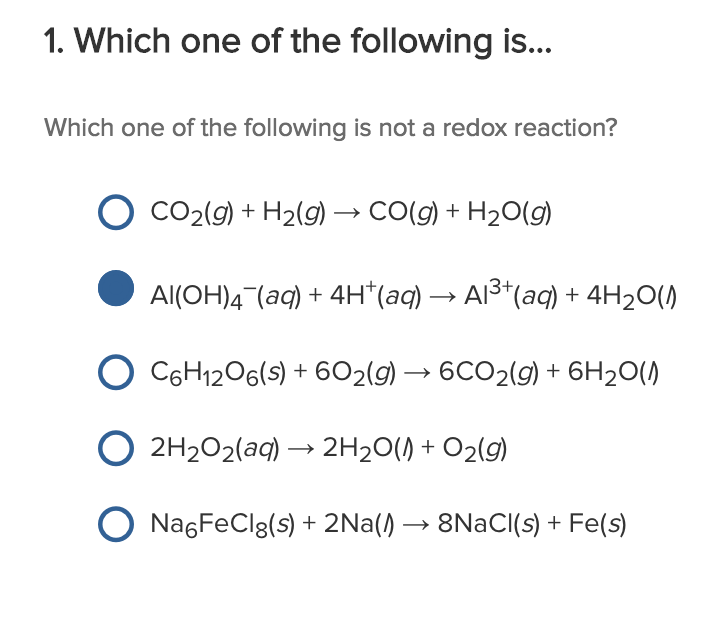704x624 pixels.
Task: Click the Na6FeCl8(s) + 2Na(l) equation text
Action: (260, 524)
